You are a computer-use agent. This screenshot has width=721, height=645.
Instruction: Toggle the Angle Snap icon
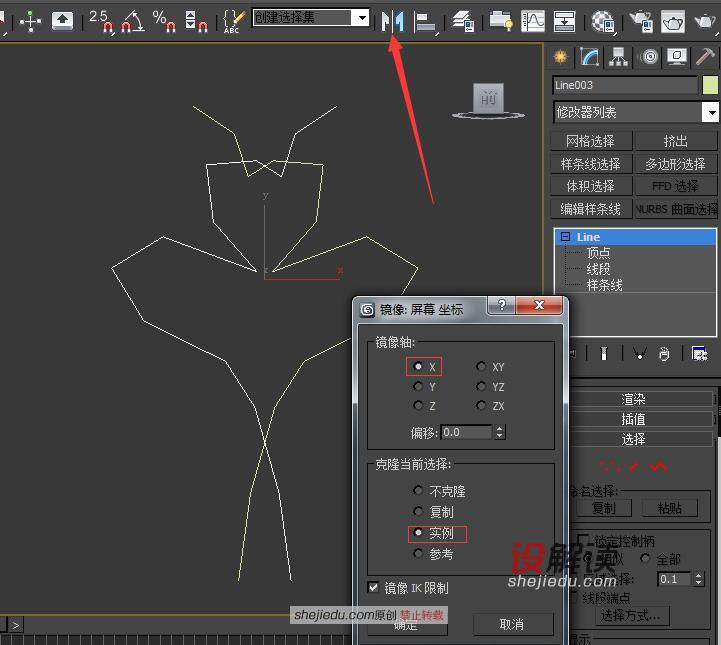pos(132,20)
